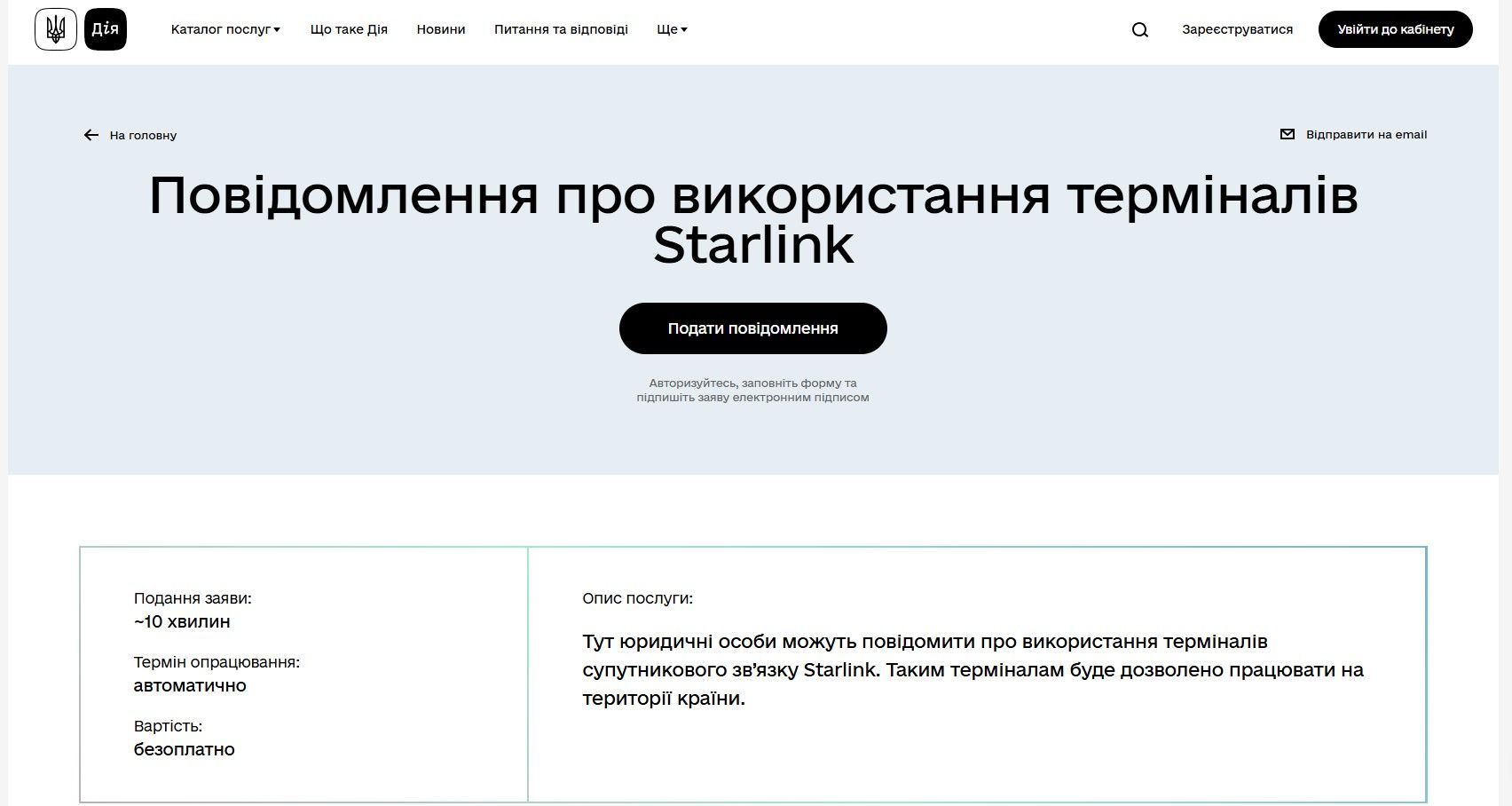The image size is (1512, 806).
Task: Click the Зареєструватися link
Action: pos(1237,28)
